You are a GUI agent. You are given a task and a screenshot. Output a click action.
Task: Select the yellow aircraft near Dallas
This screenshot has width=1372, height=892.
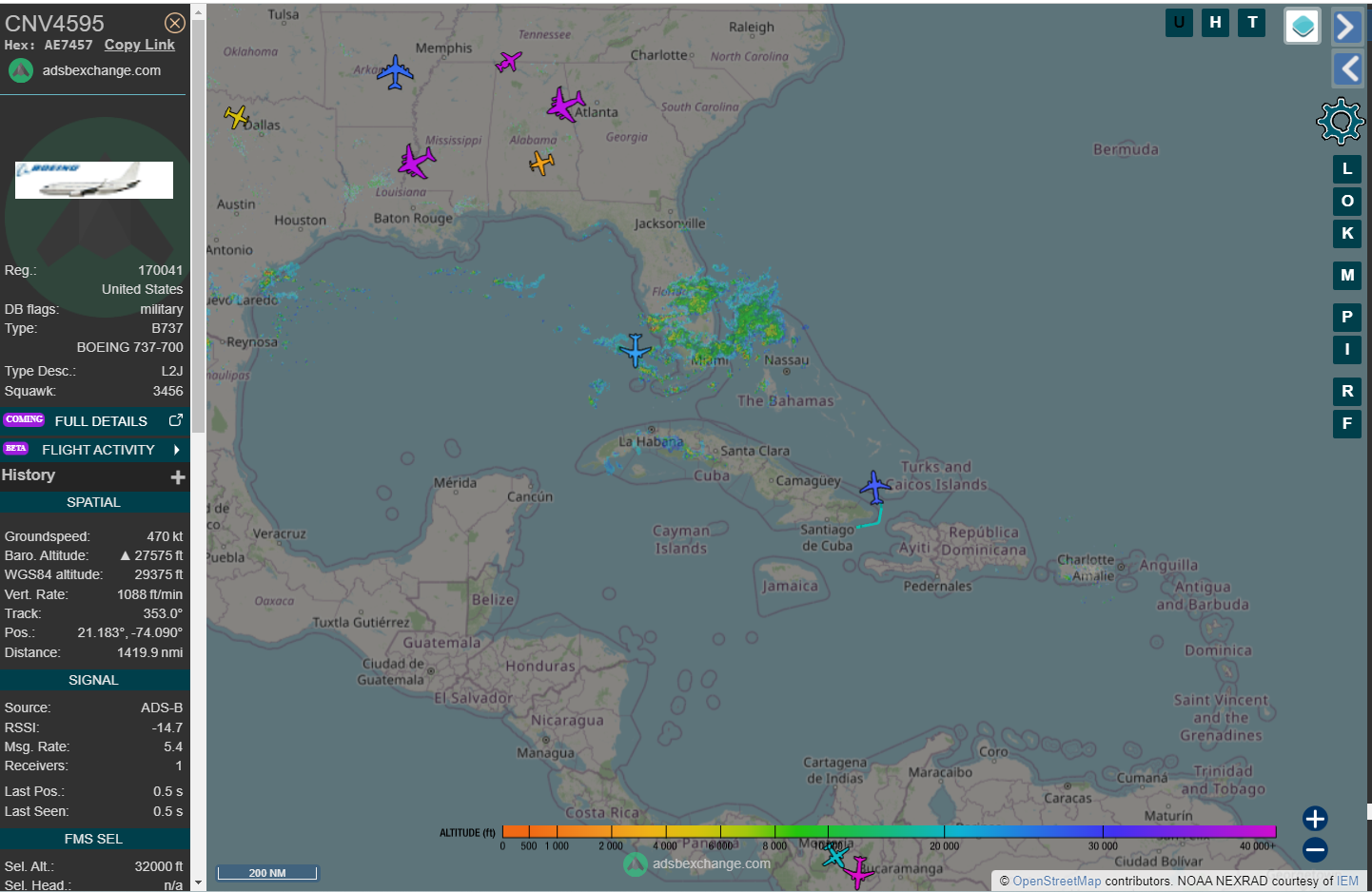coord(237,117)
